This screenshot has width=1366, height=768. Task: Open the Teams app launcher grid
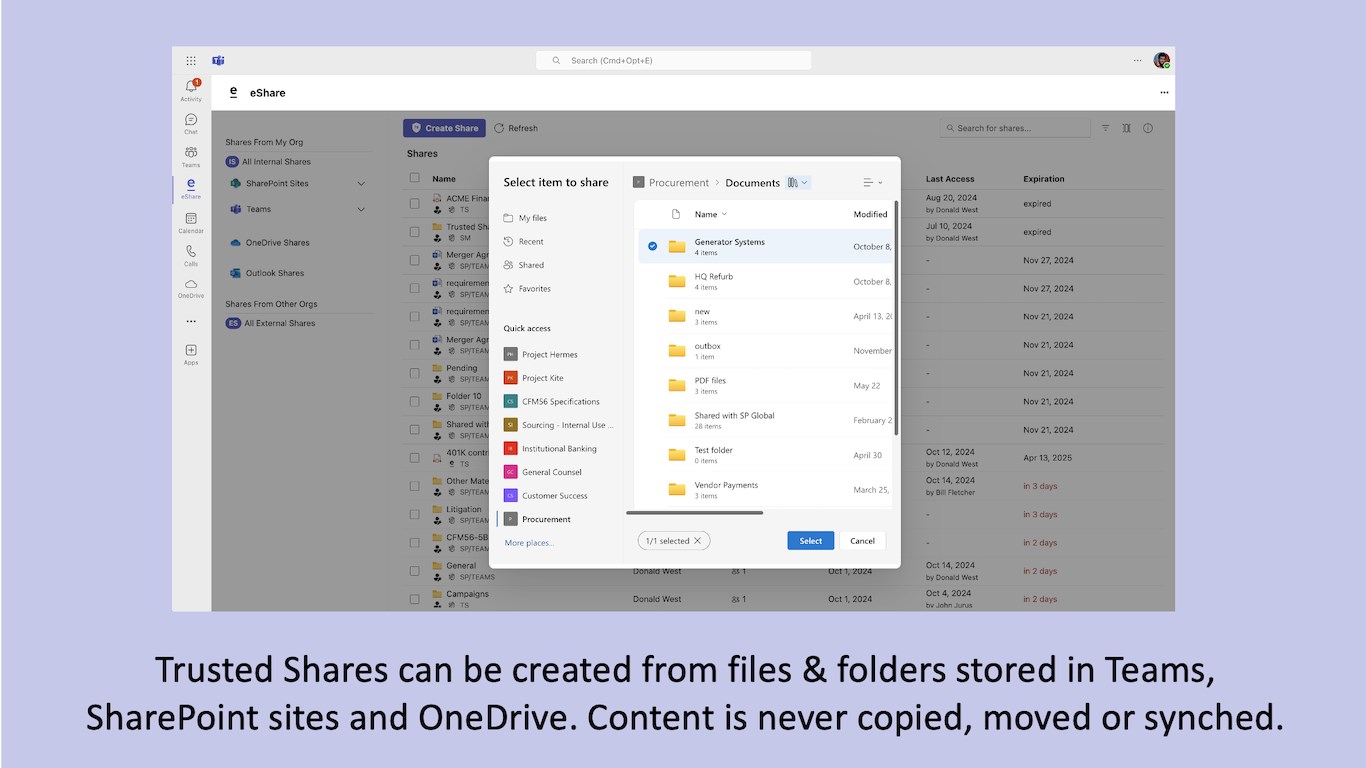click(191, 61)
